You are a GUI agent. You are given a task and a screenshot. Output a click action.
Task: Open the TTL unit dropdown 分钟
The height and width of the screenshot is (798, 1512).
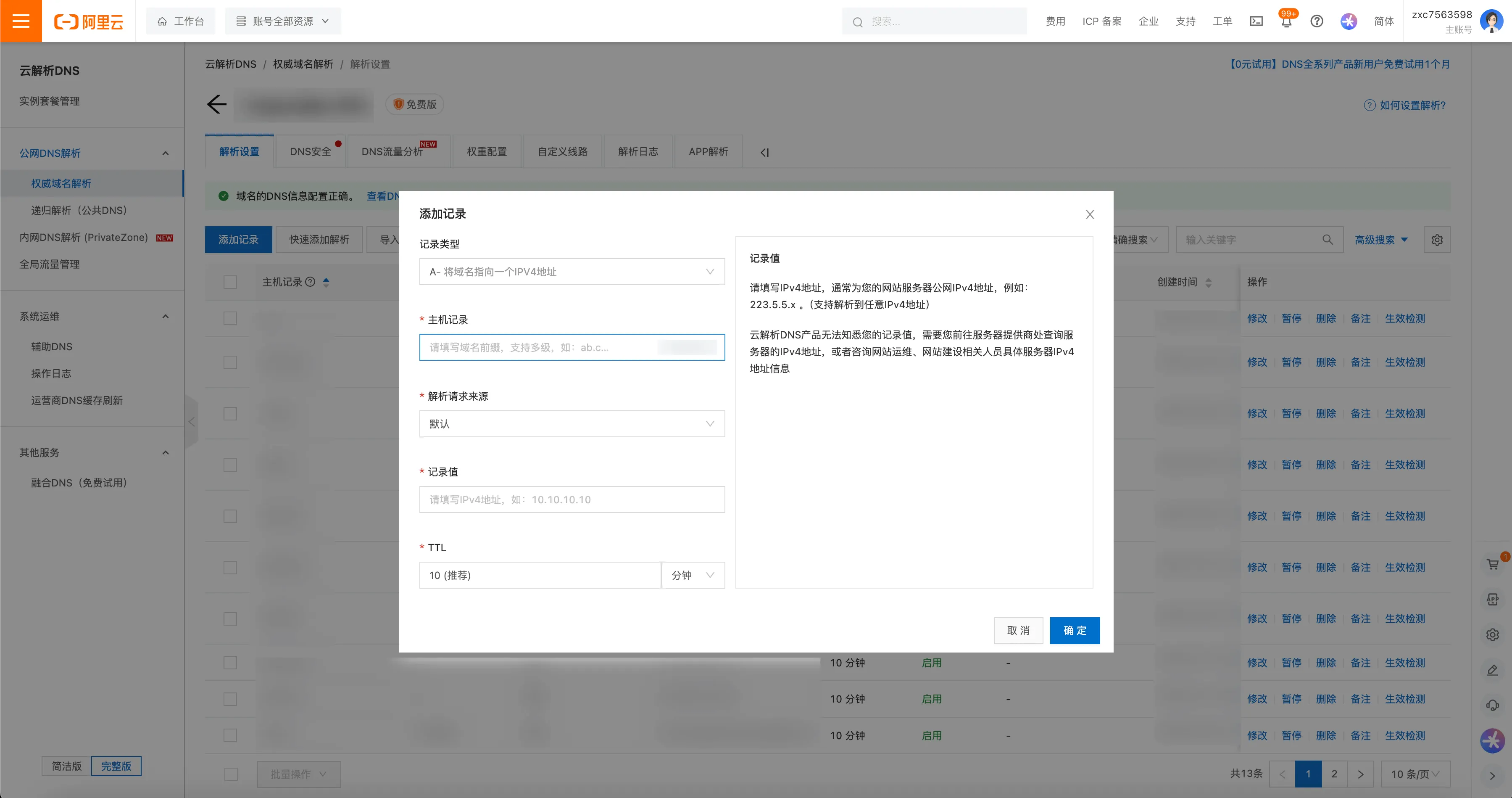pyautogui.click(x=693, y=576)
